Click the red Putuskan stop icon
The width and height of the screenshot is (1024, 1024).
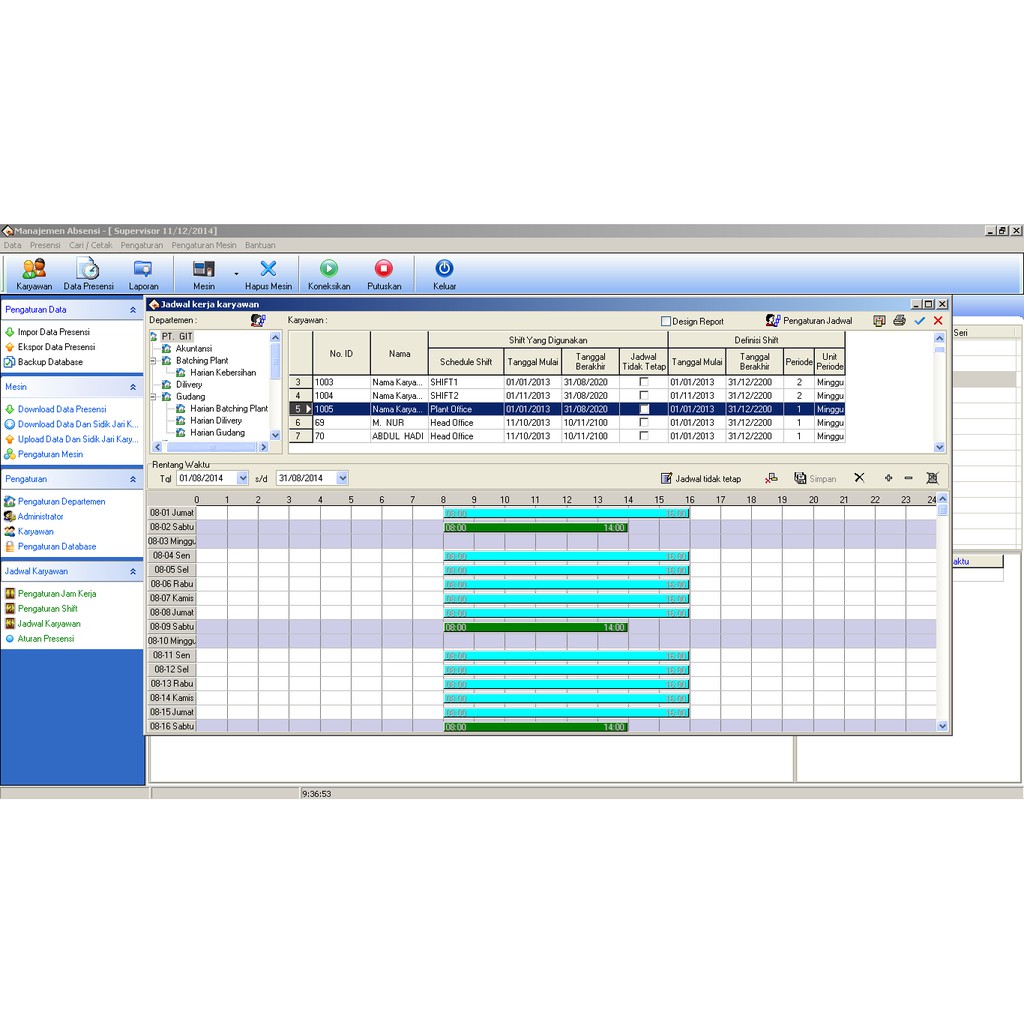[x=384, y=268]
